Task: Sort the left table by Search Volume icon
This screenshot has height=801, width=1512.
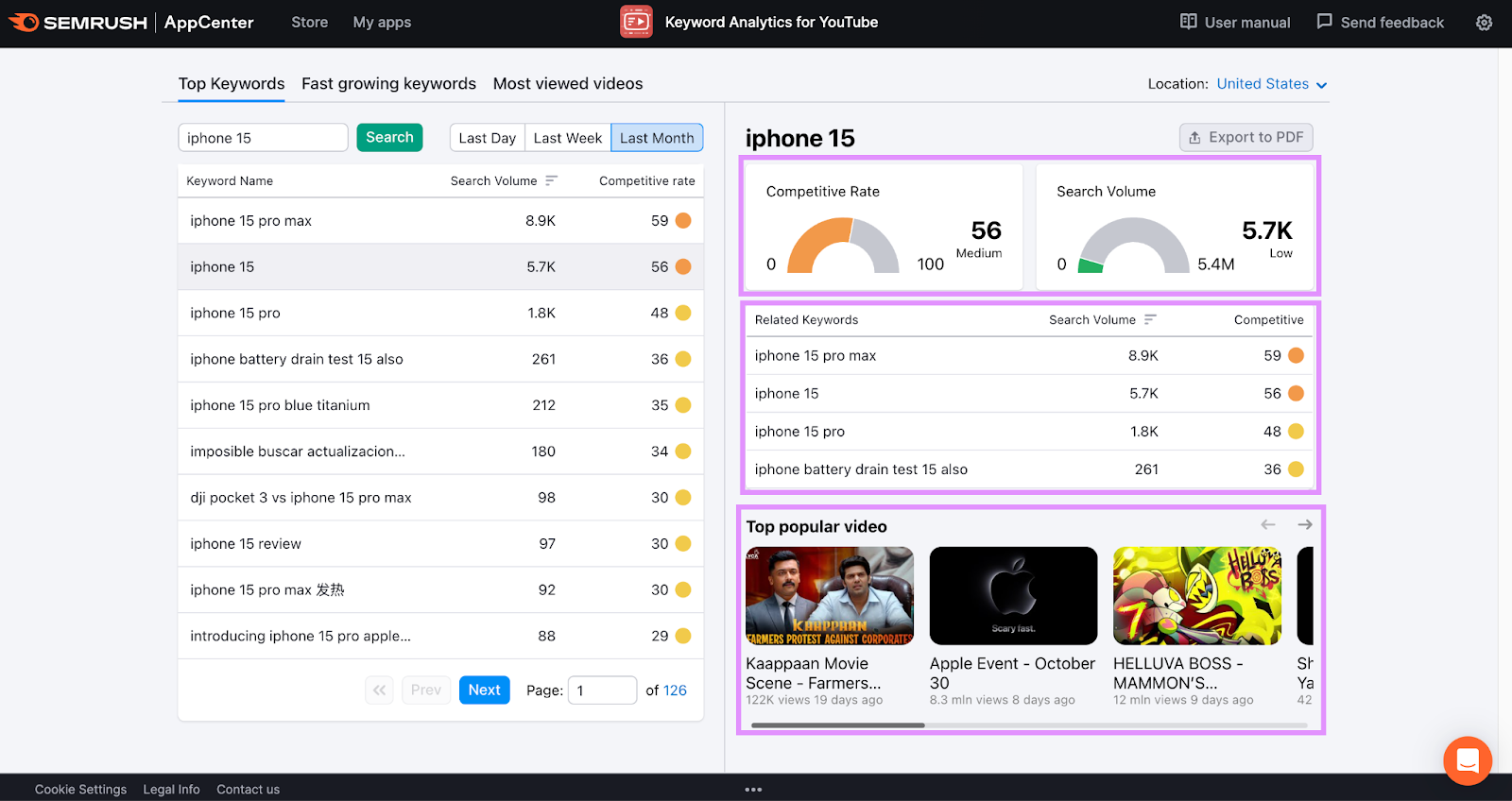Action: point(552,180)
